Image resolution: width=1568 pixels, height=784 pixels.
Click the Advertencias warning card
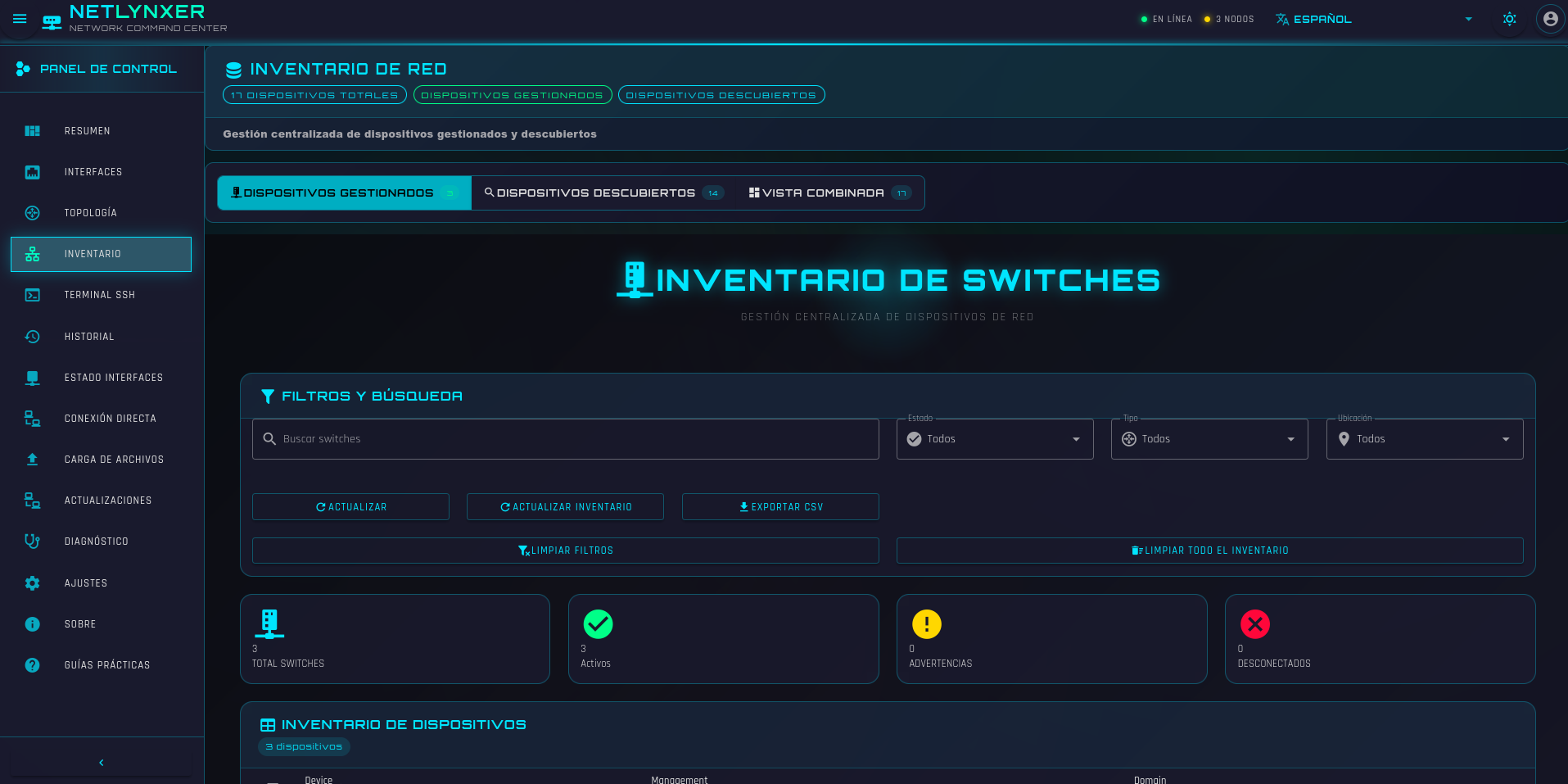[1052, 639]
